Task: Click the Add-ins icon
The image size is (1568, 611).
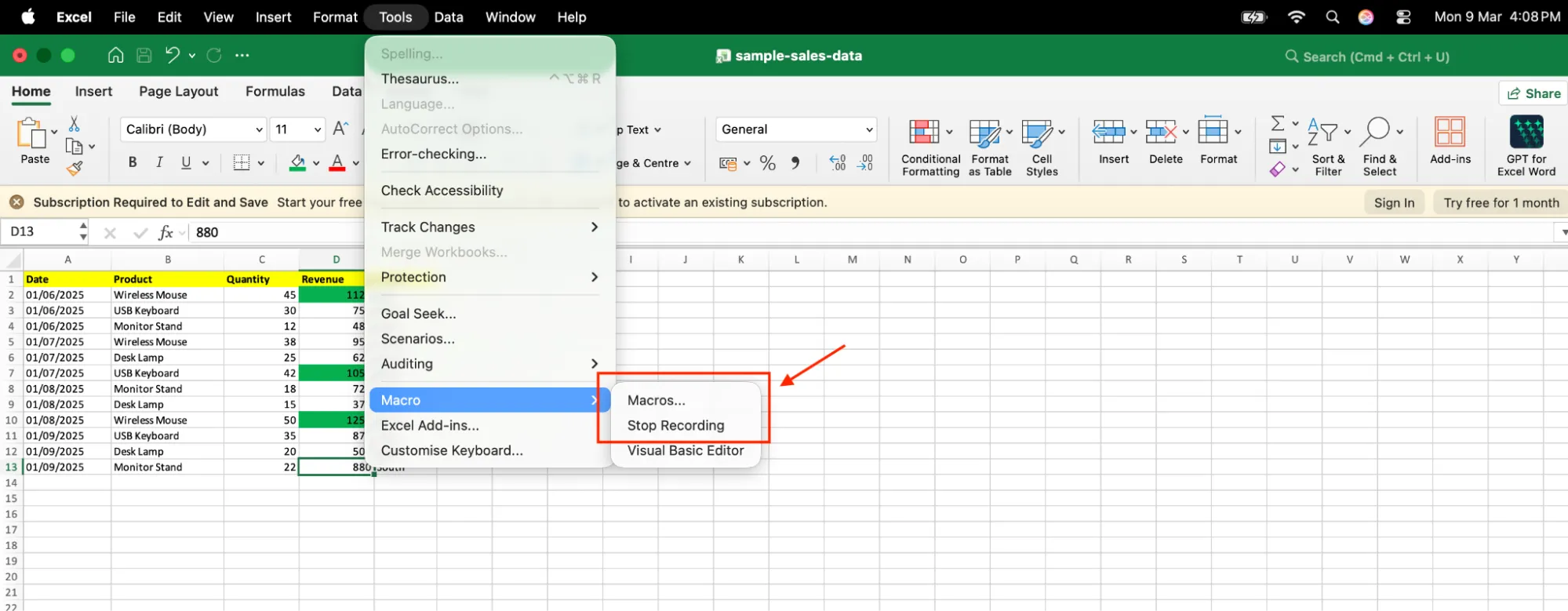Action: click(1450, 132)
